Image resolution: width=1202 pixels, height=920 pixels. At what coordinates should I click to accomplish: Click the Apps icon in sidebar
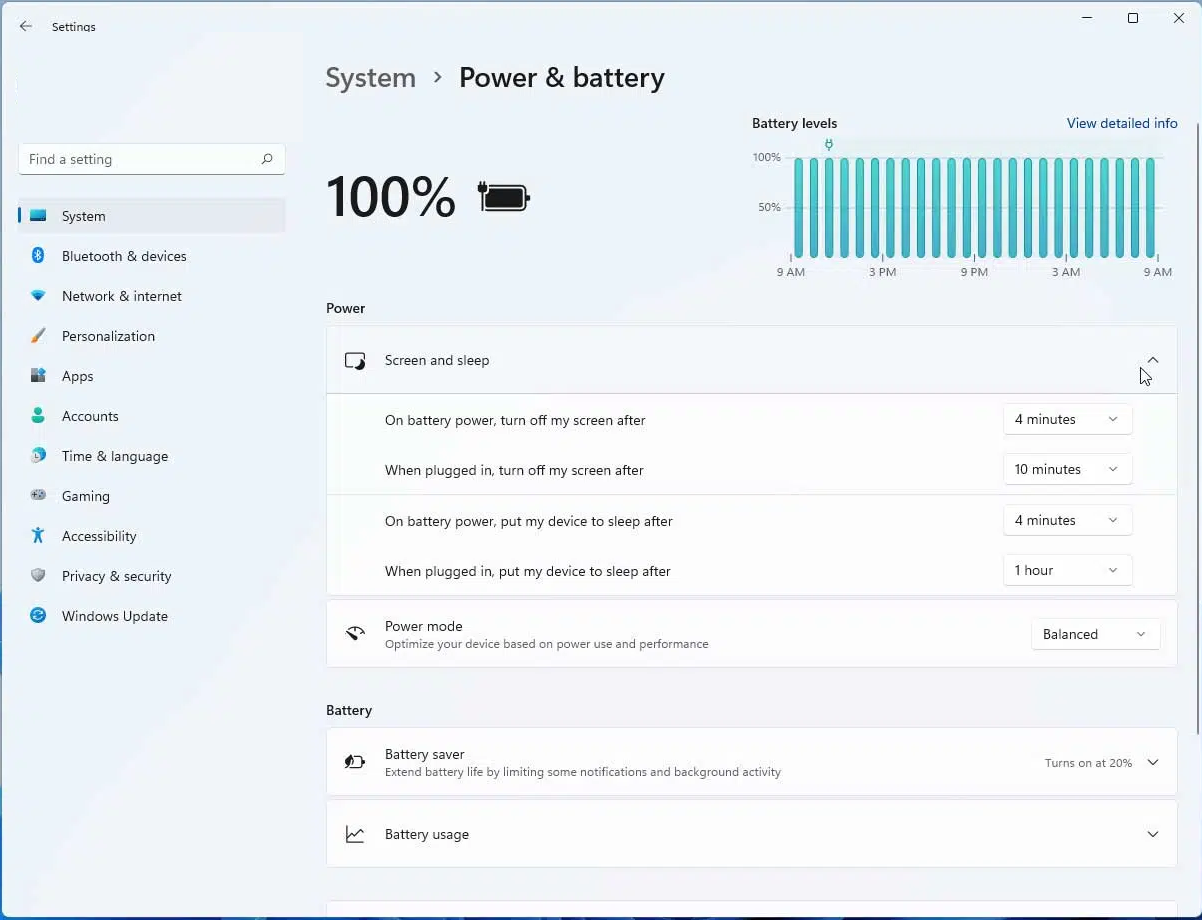click(x=38, y=376)
